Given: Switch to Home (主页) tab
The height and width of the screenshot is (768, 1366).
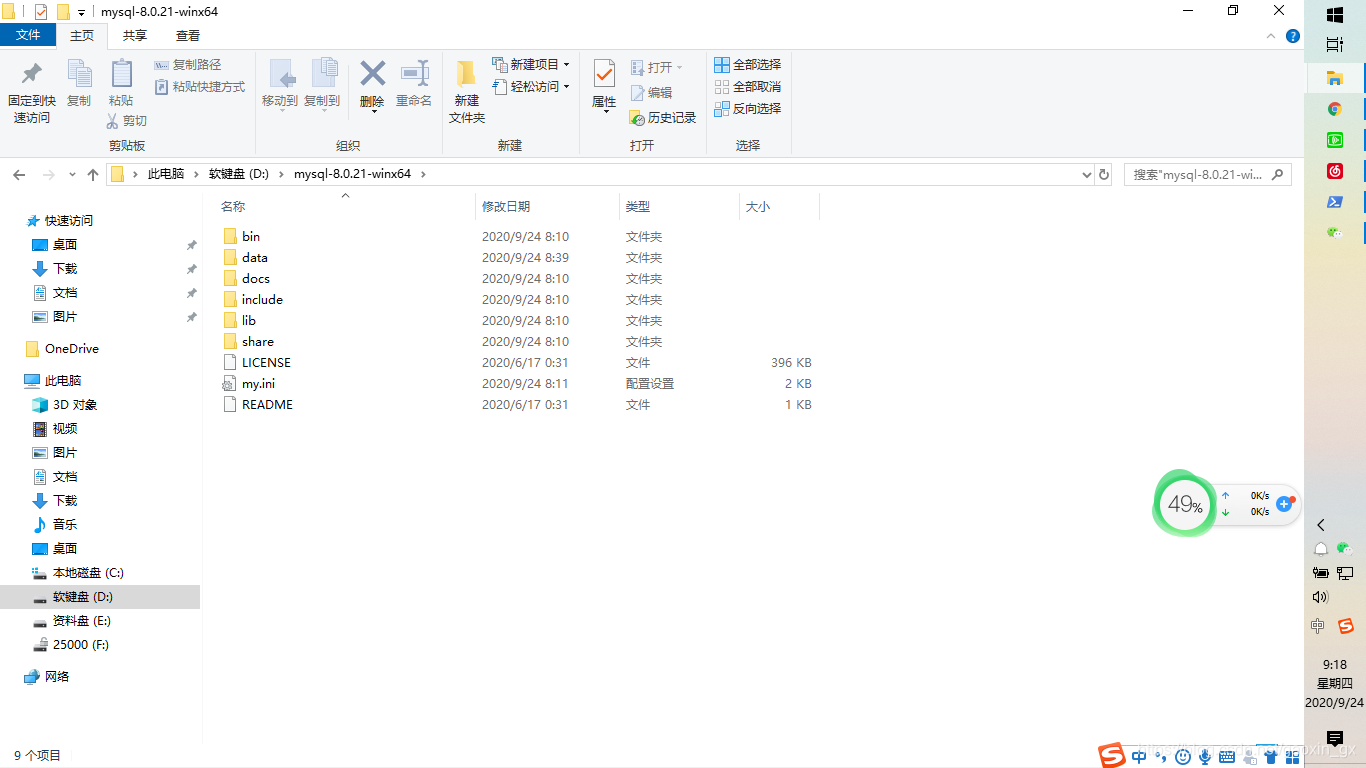Looking at the screenshot, I should pos(82,35).
